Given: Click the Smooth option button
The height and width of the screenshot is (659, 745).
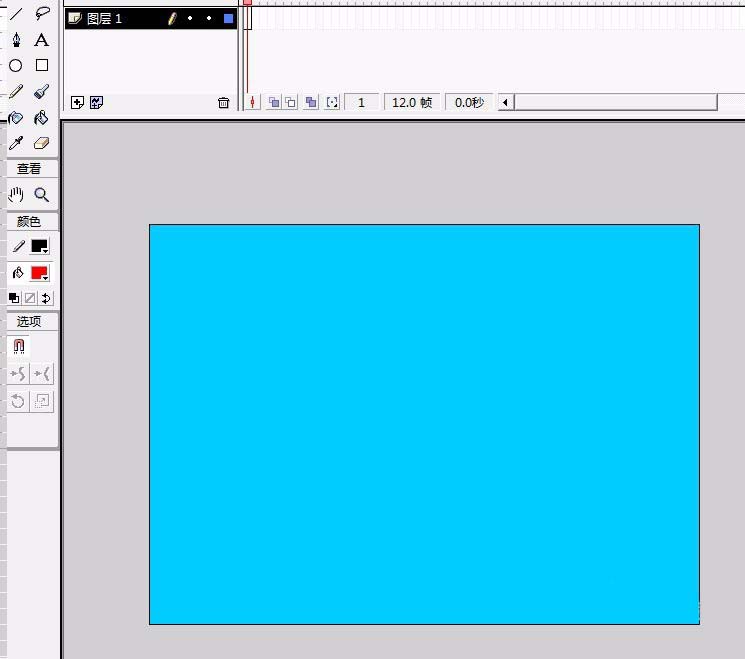Looking at the screenshot, I should click(19, 374).
